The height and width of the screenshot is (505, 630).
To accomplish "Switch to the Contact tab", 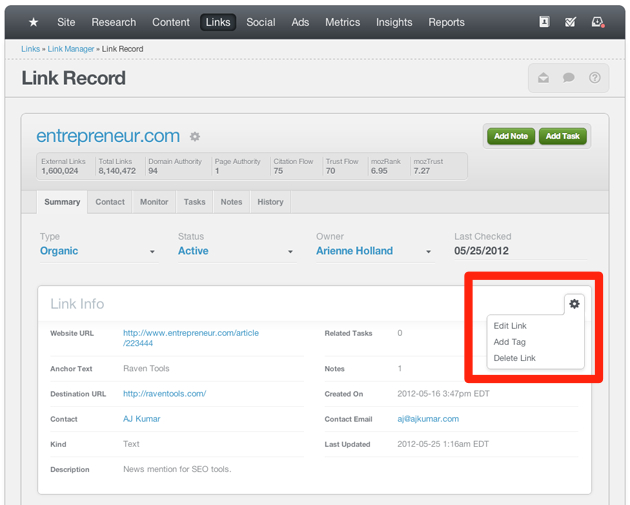I will coord(110,202).
